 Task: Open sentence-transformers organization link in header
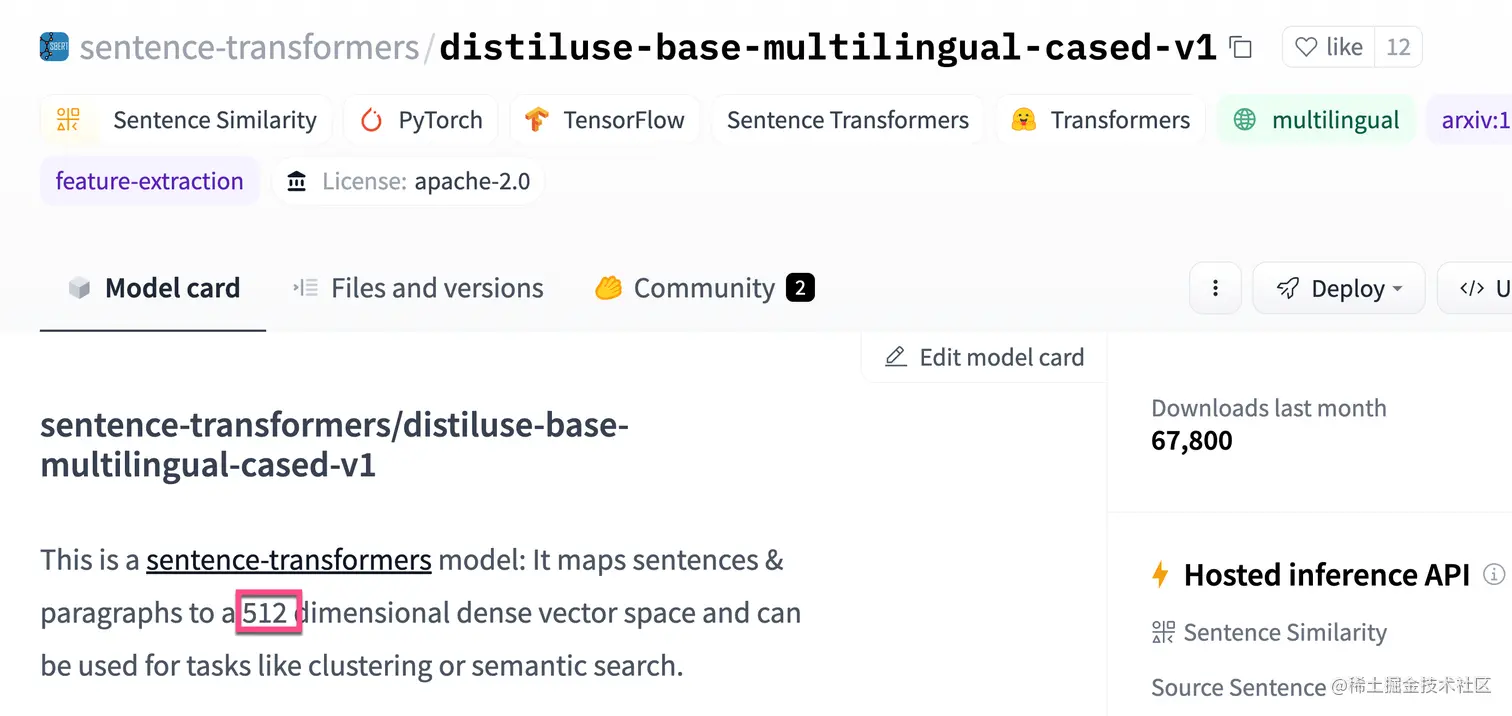(x=249, y=47)
